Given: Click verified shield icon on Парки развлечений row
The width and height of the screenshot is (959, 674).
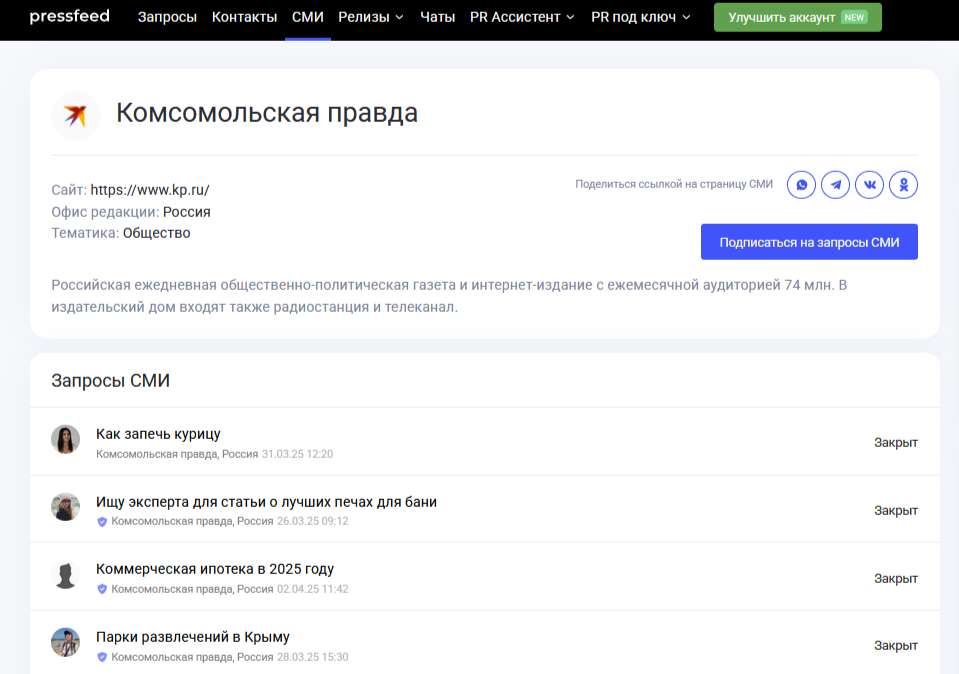Looking at the screenshot, I should pos(102,657).
